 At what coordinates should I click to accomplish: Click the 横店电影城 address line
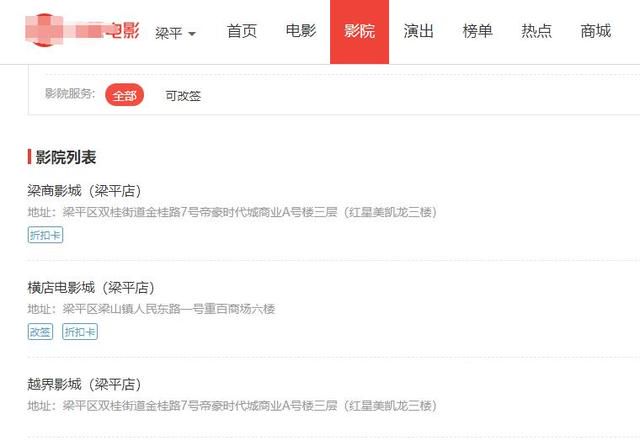tap(151, 309)
